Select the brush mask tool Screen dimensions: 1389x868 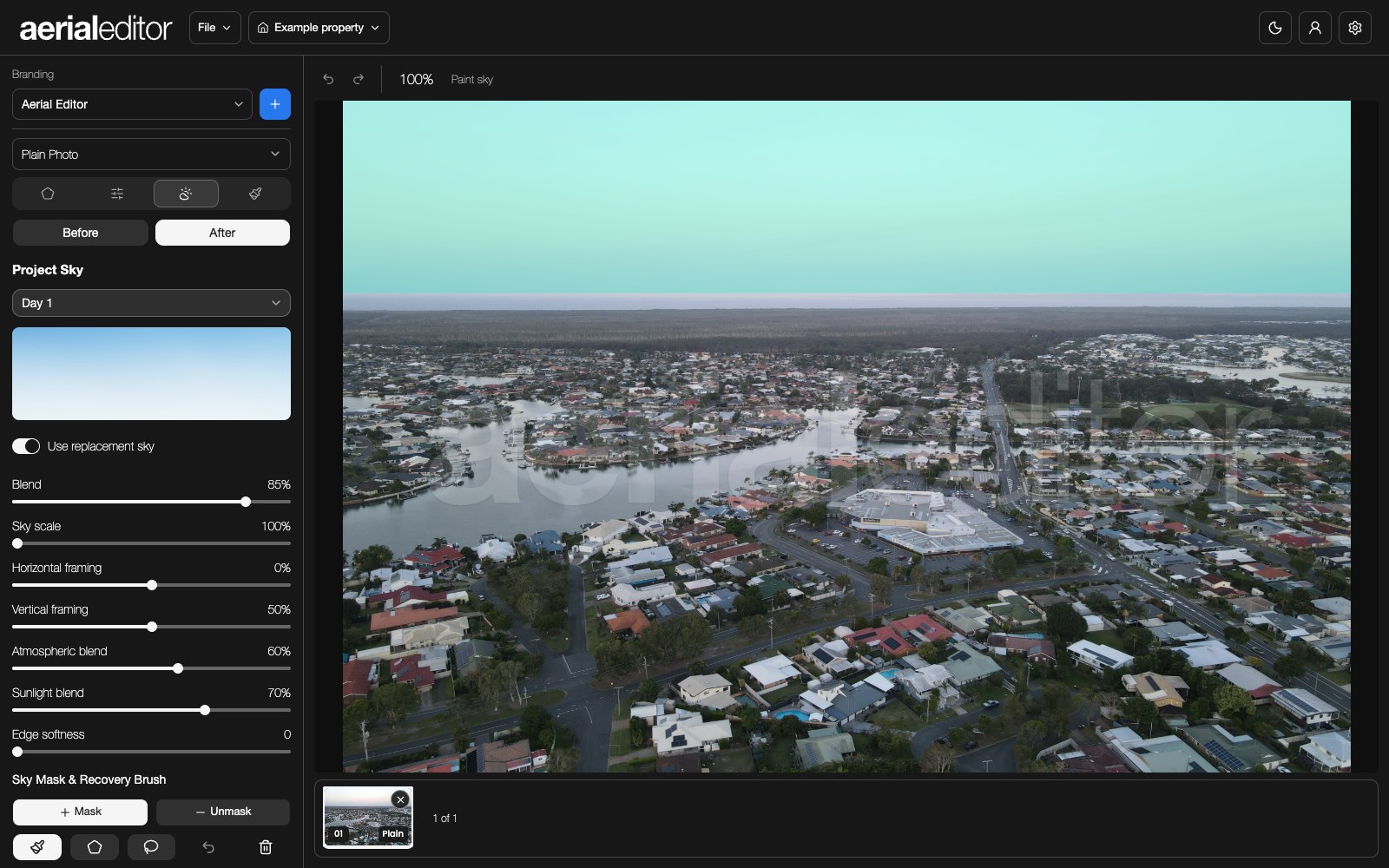coord(37,847)
